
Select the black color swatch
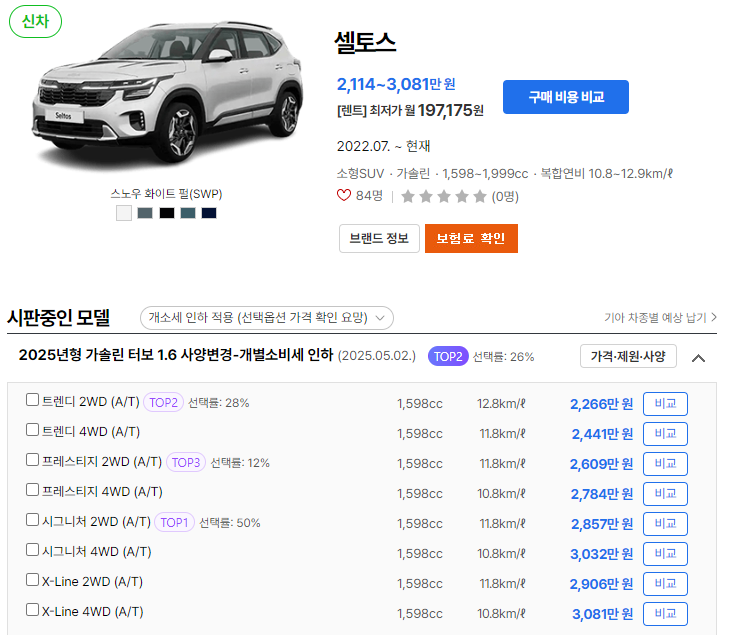167,213
